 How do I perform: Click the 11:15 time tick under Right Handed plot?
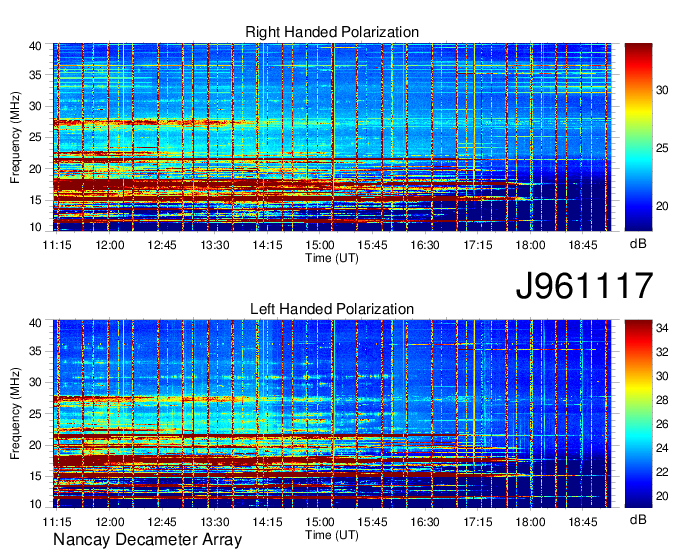click(57, 245)
